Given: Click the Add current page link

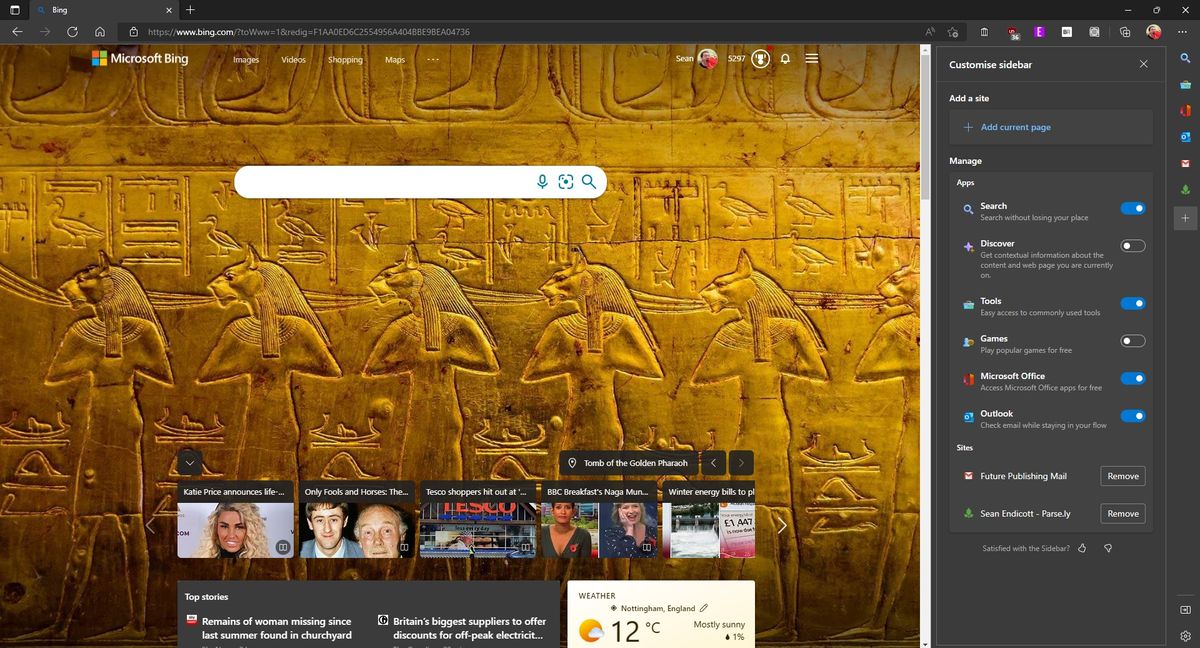Looking at the screenshot, I should [x=1016, y=127].
